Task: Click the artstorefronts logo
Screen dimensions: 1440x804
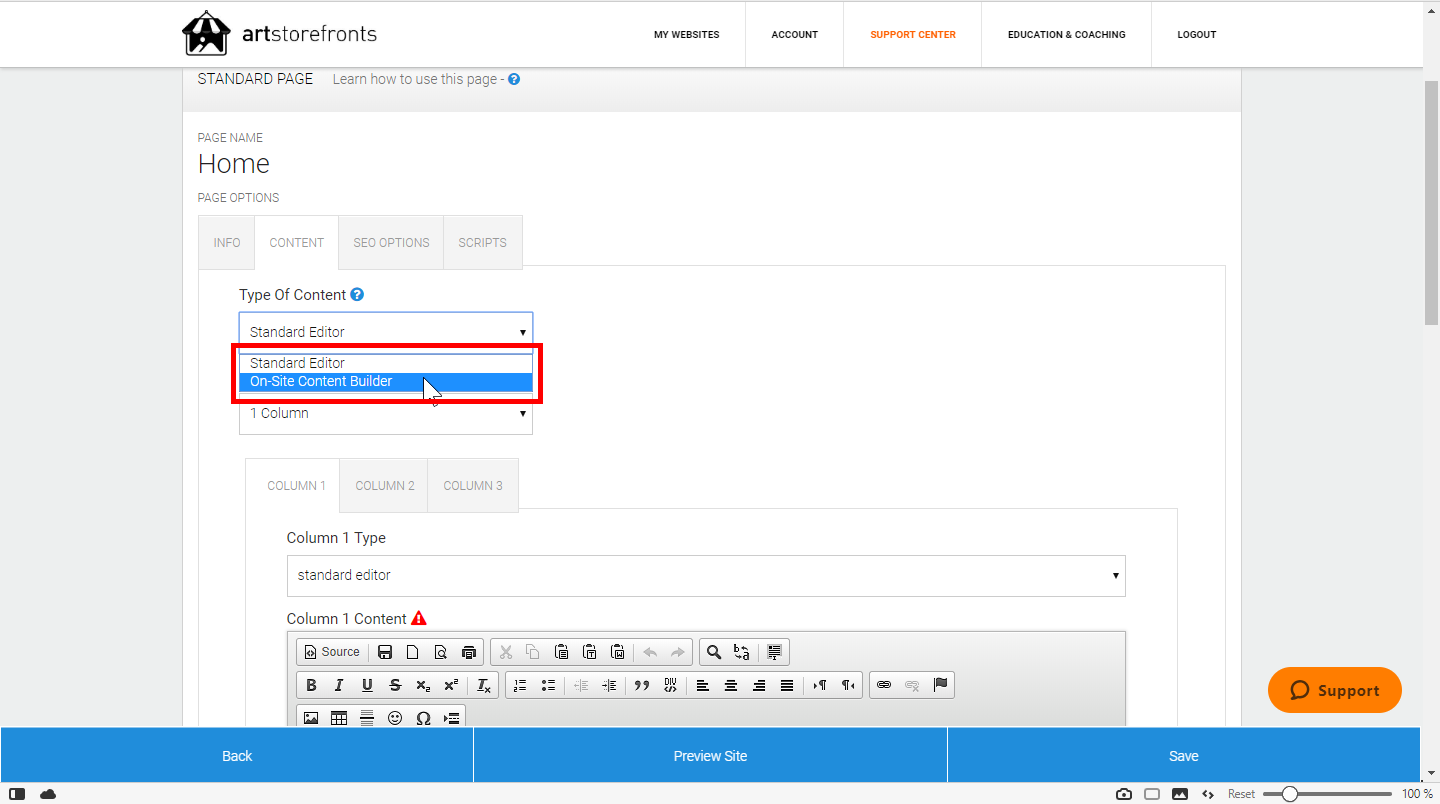Action: click(280, 33)
